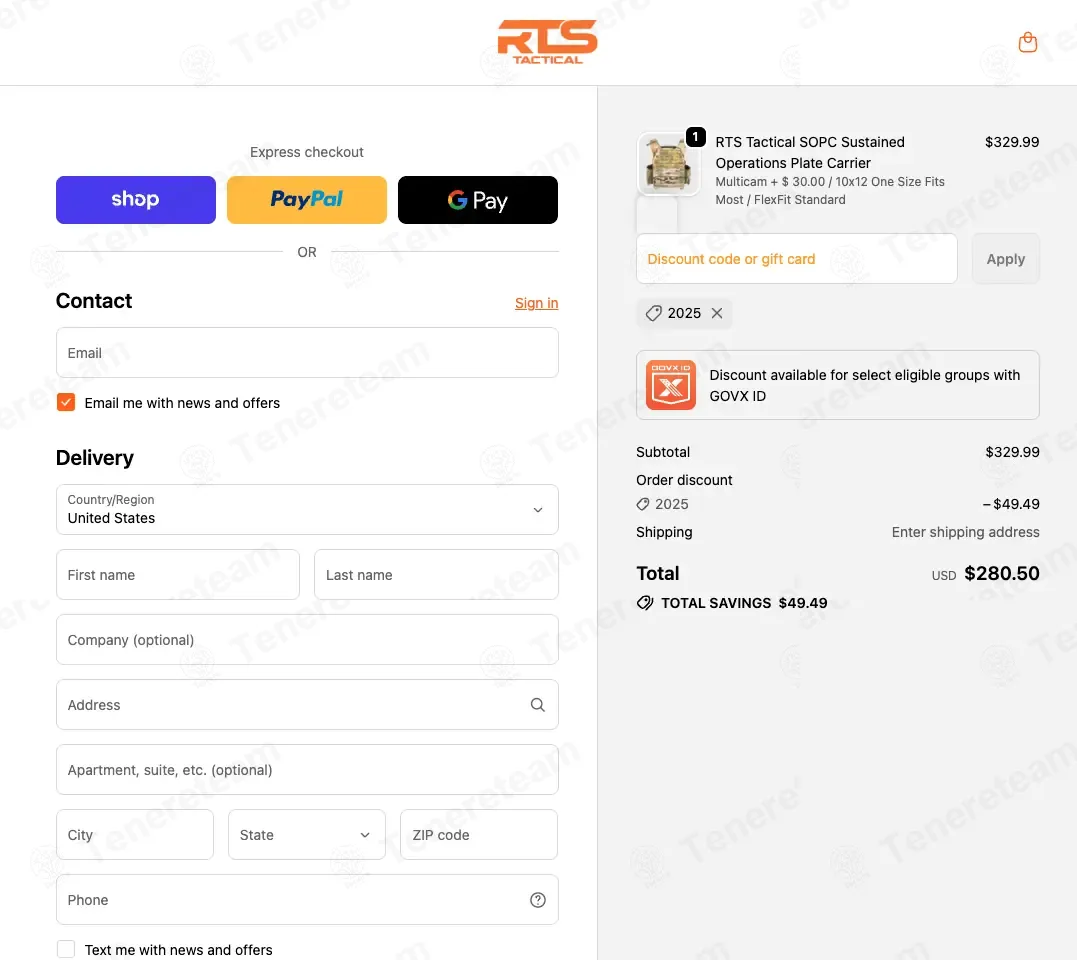Click the Address input field
This screenshot has height=960, width=1077.
point(307,705)
